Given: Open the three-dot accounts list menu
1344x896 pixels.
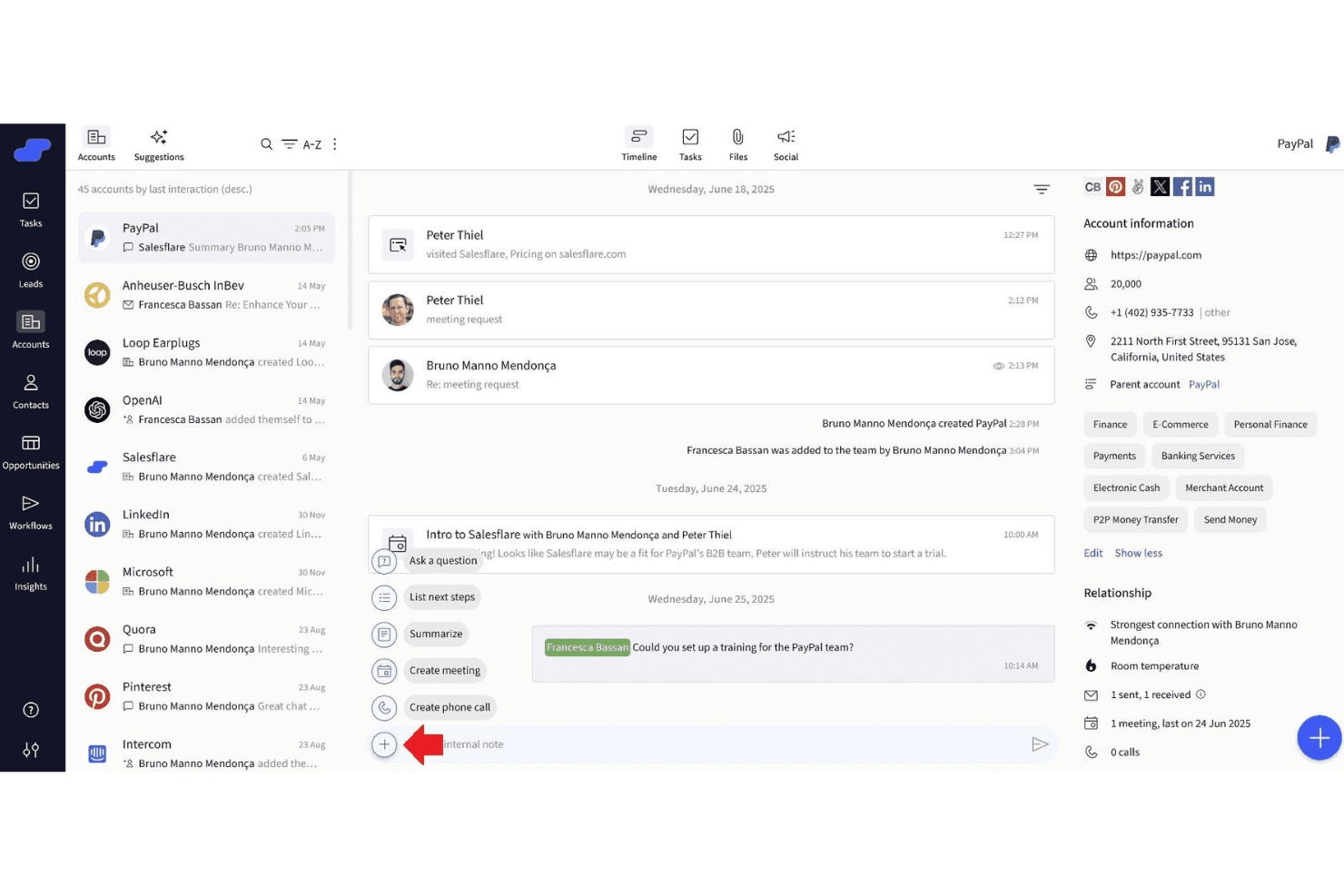Looking at the screenshot, I should click(335, 144).
